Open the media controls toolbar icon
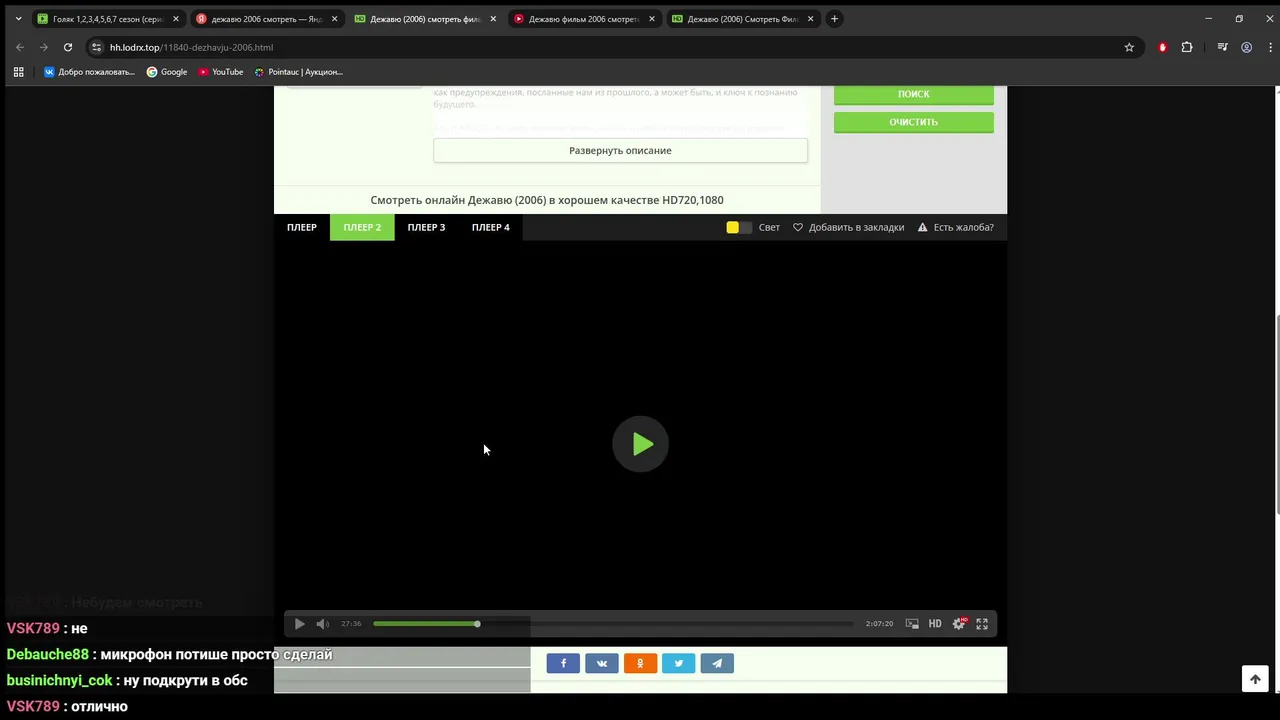The width and height of the screenshot is (1280, 720). pyautogui.click(x=1222, y=47)
